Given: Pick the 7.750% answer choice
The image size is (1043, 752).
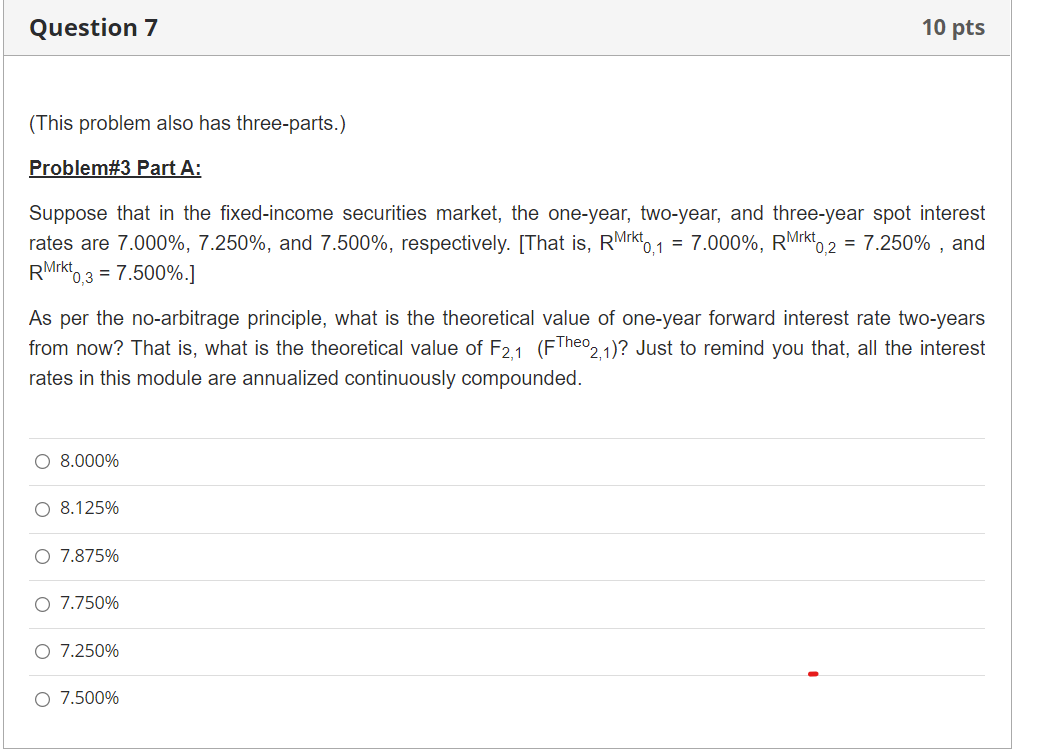Looking at the screenshot, I should coord(42,603).
